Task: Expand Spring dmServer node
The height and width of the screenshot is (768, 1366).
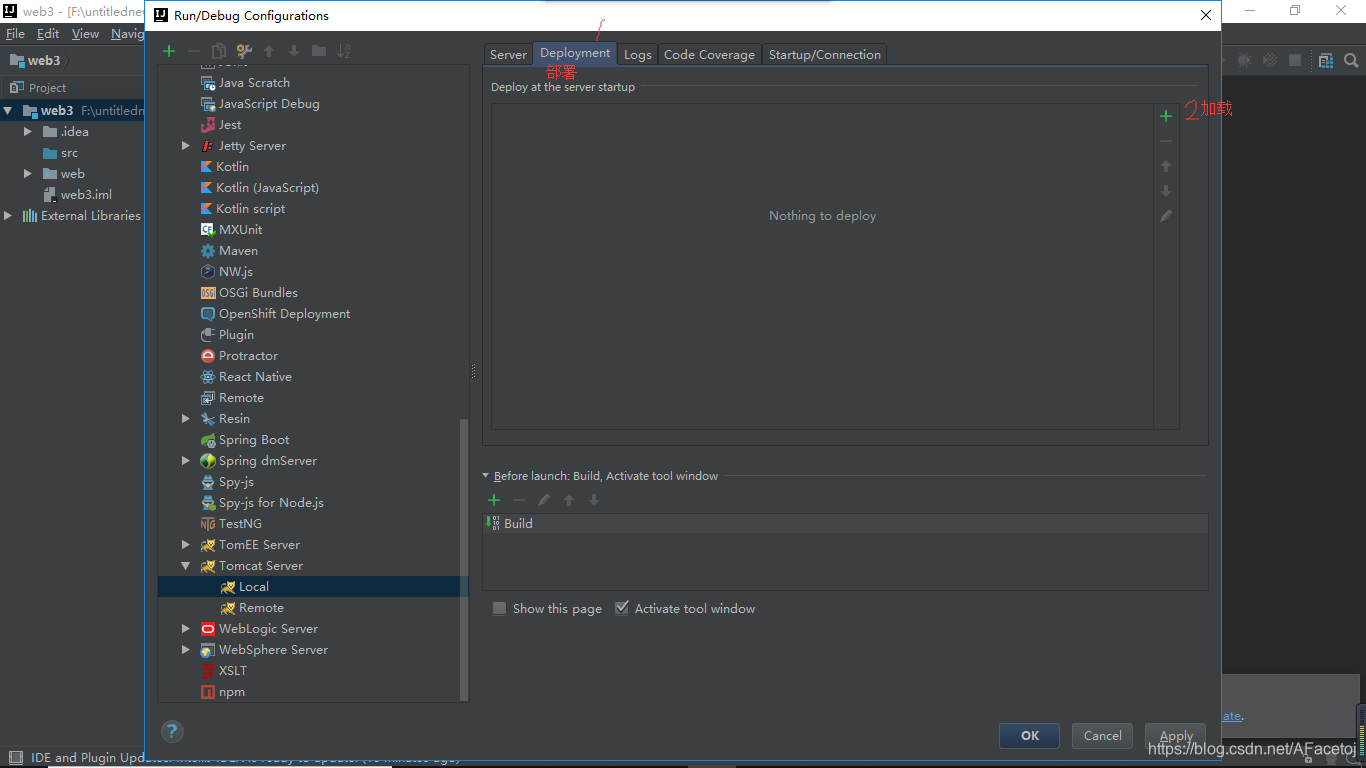Action: (186, 461)
